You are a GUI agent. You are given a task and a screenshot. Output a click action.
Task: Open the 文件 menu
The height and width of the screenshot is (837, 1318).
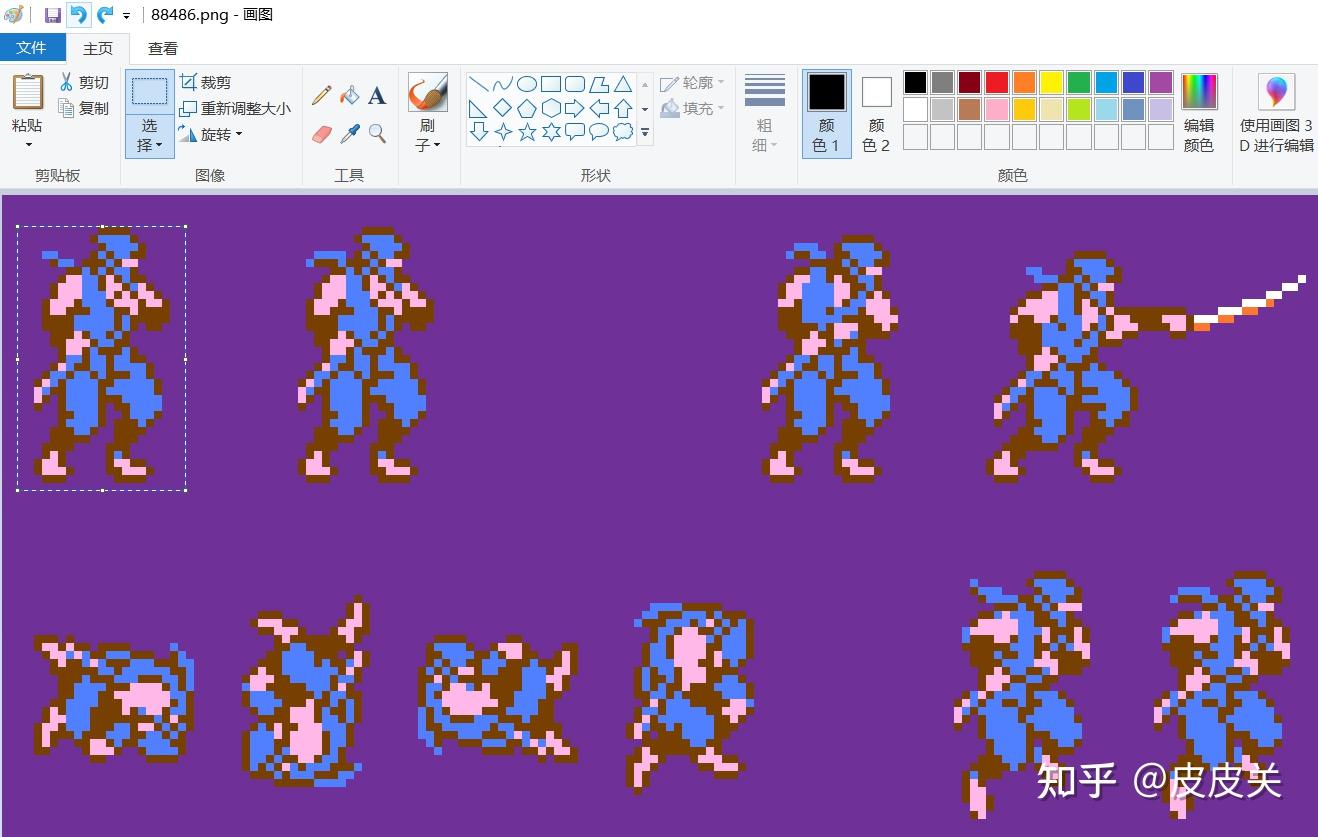[32, 48]
